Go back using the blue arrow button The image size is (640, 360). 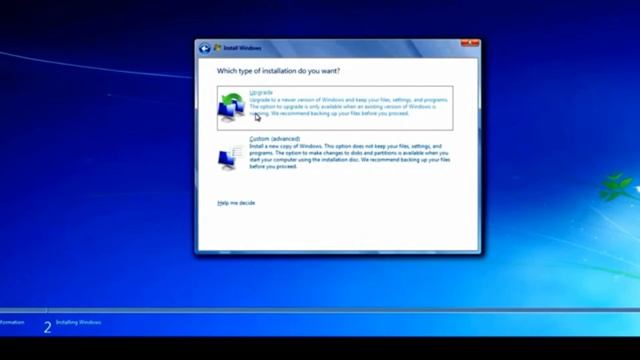pyautogui.click(x=205, y=49)
